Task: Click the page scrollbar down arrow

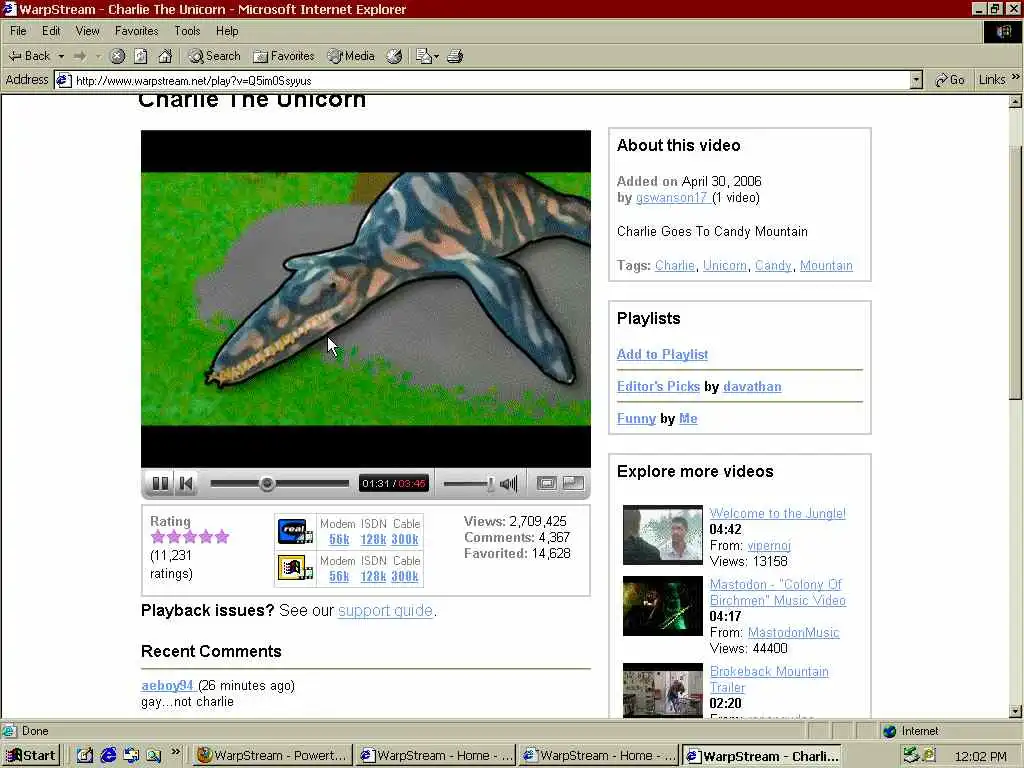Action: pos(1016,711)
